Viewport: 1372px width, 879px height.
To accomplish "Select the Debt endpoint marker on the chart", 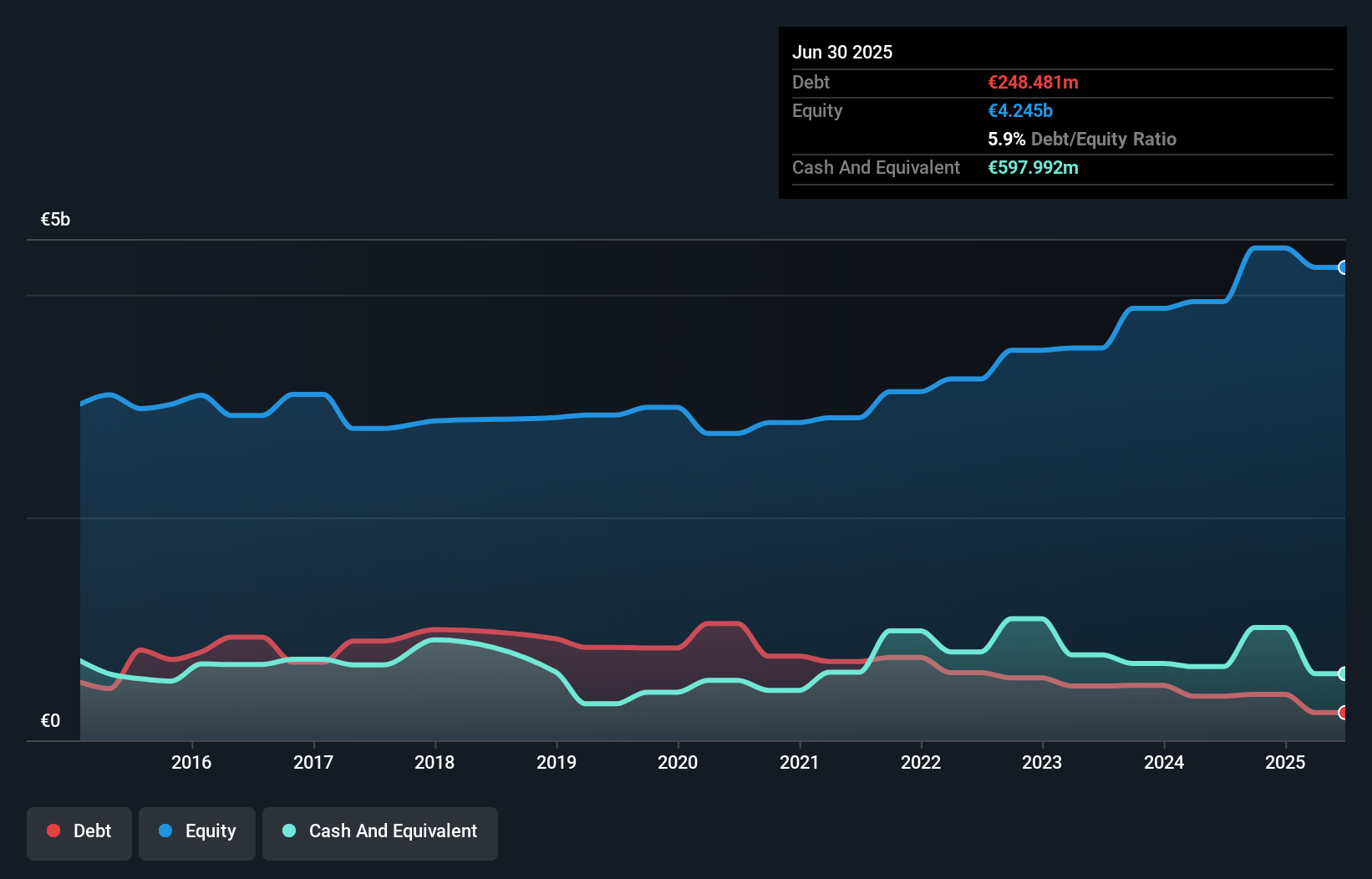I will tap(1343, 714).
